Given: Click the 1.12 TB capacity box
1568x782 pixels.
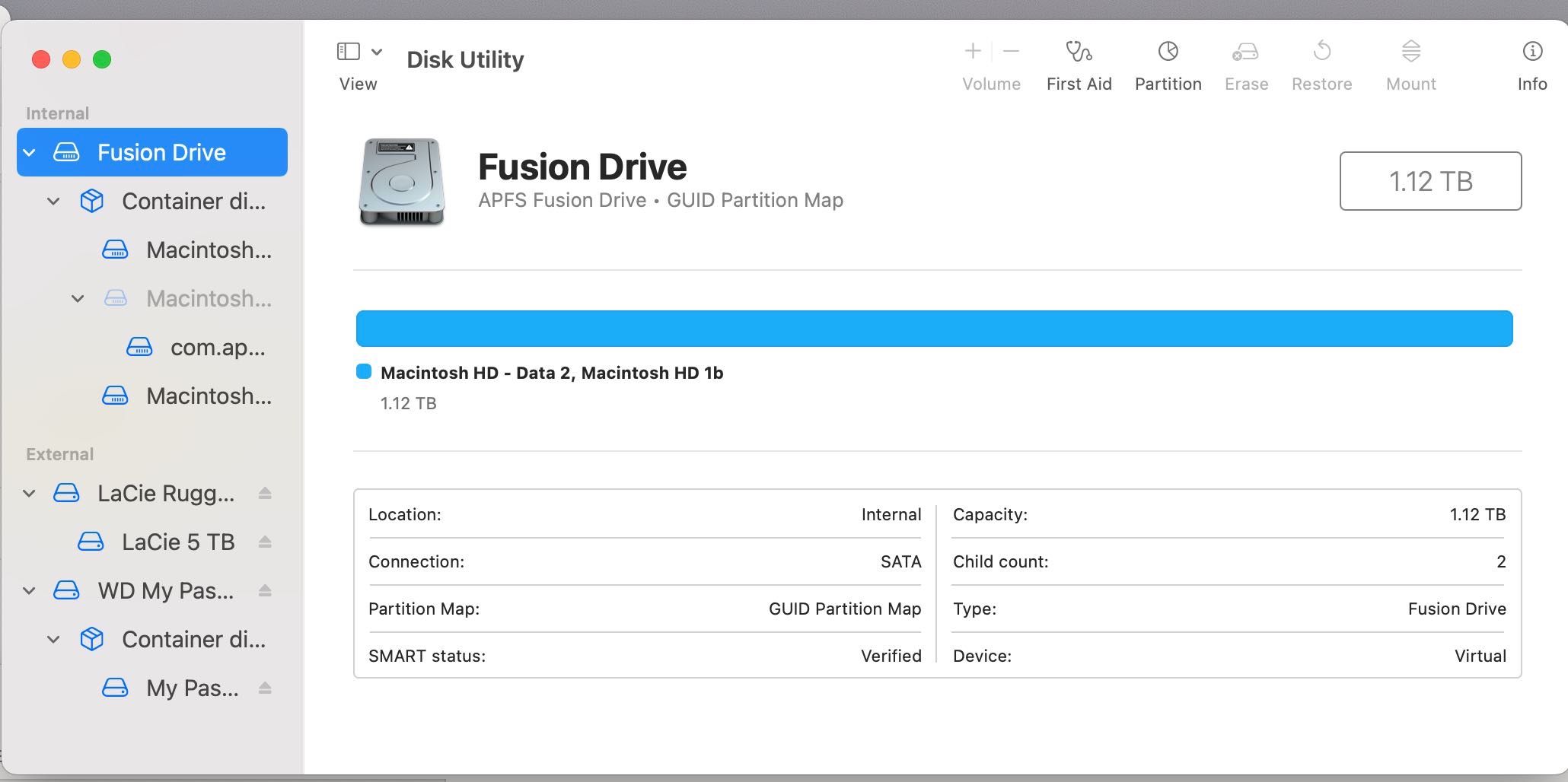Looking at the screenshot, I should coord(1430,181).
